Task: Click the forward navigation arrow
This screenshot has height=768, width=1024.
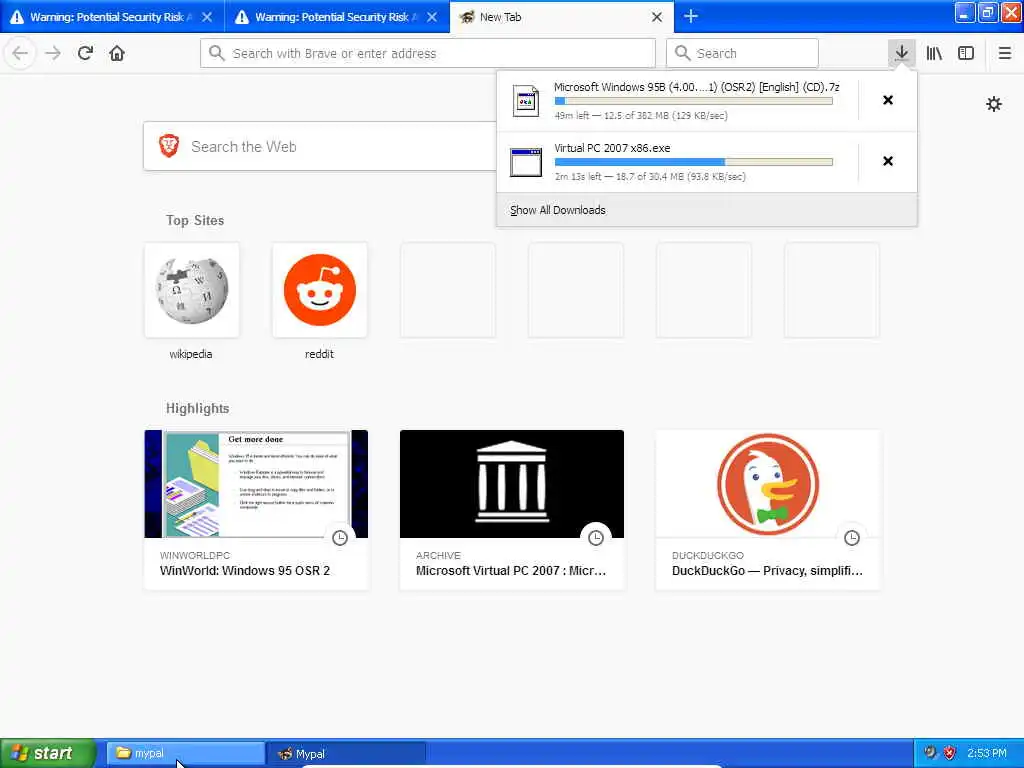Action: [53, 53]
